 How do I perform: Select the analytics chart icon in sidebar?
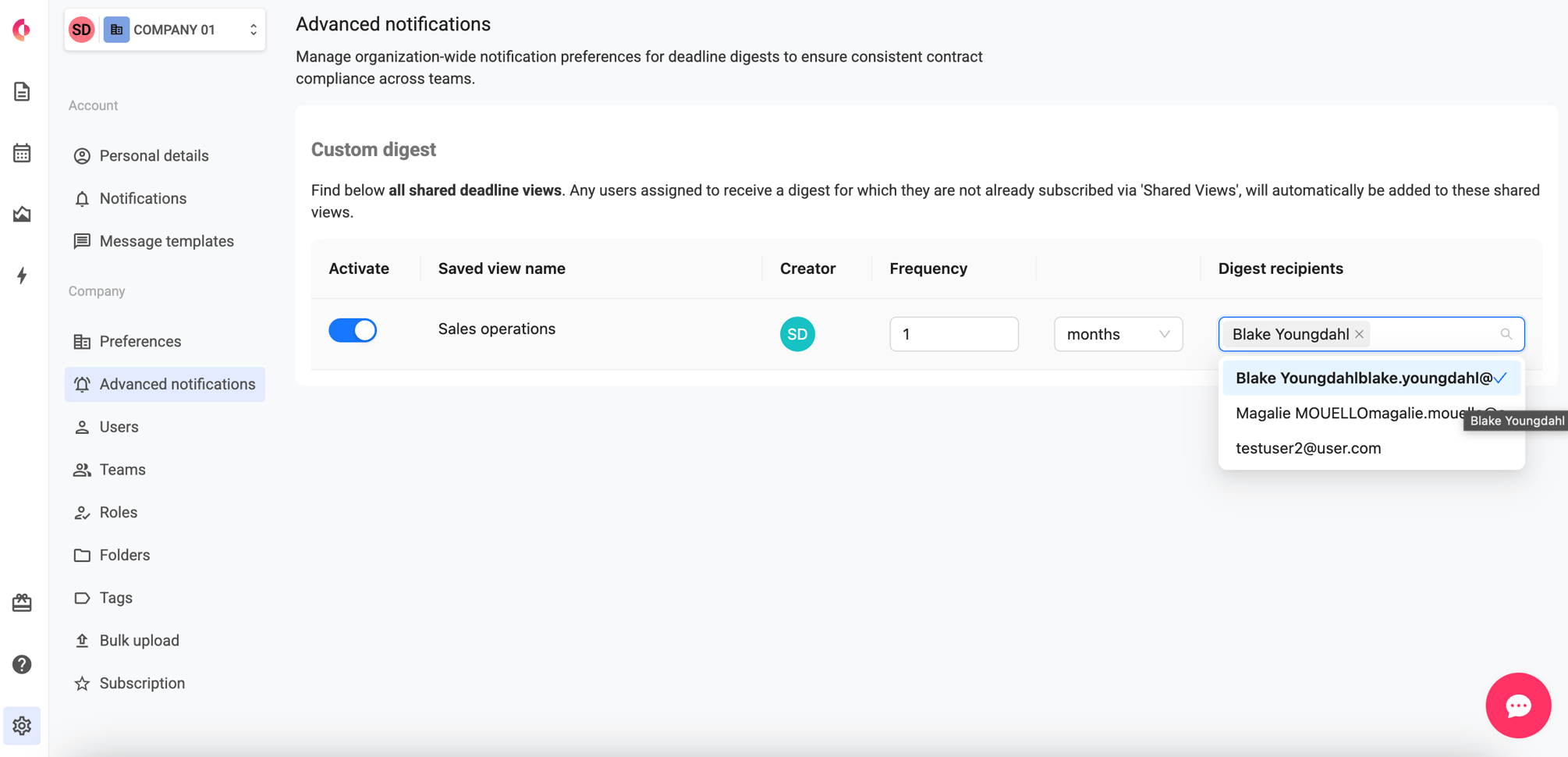point(22,214)
